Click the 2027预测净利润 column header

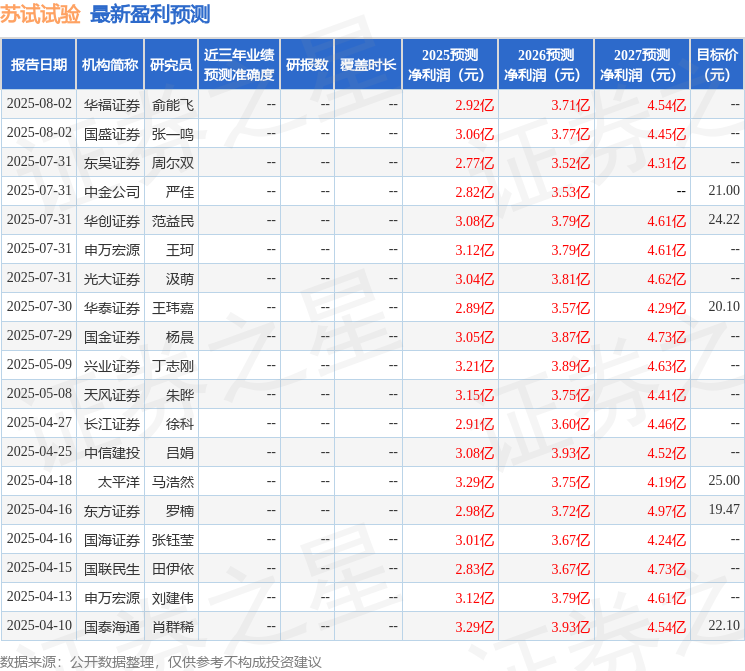(x=641, y=65)
